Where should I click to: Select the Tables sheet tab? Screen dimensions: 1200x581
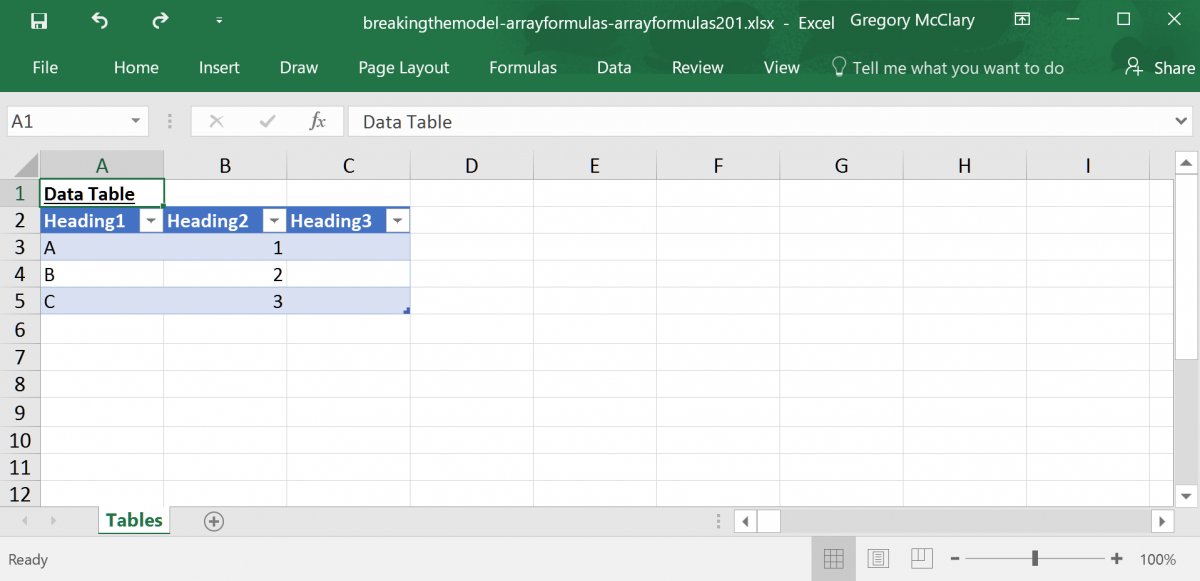click(x=133, y=520)
